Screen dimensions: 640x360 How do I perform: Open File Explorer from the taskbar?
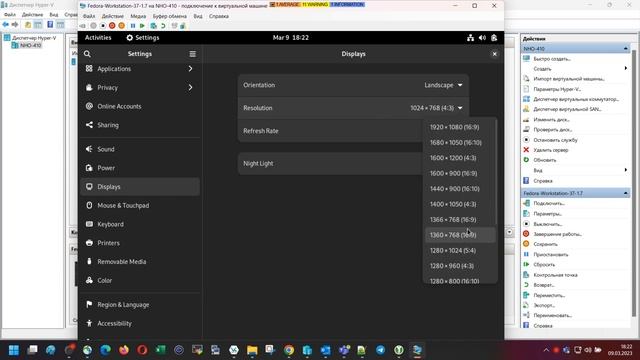click(x=252, y=350)
